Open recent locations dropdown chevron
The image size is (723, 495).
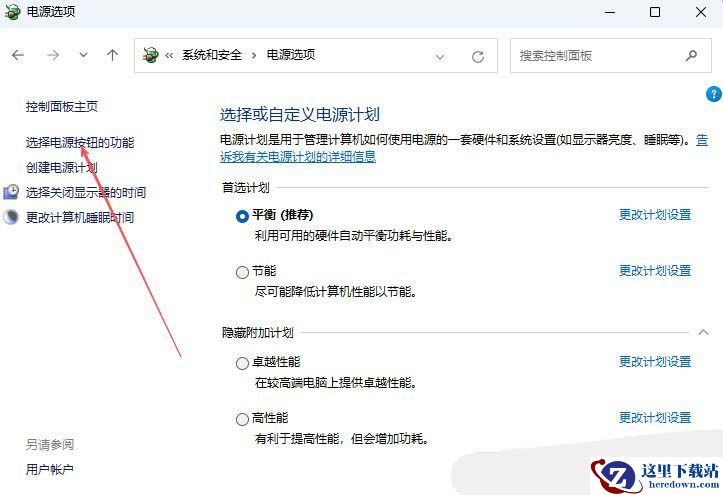(x=83, y=55)
